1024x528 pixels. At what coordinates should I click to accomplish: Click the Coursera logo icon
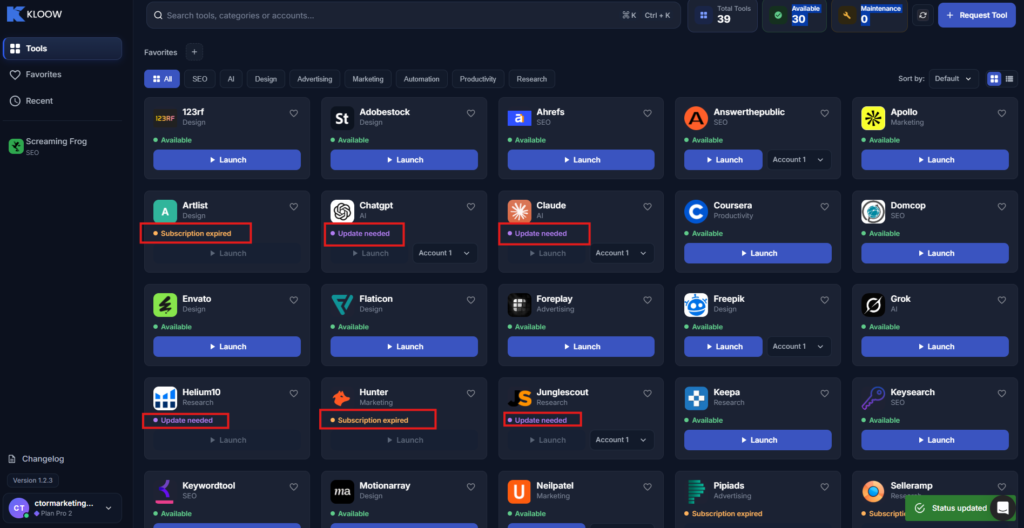coord(696,212)
